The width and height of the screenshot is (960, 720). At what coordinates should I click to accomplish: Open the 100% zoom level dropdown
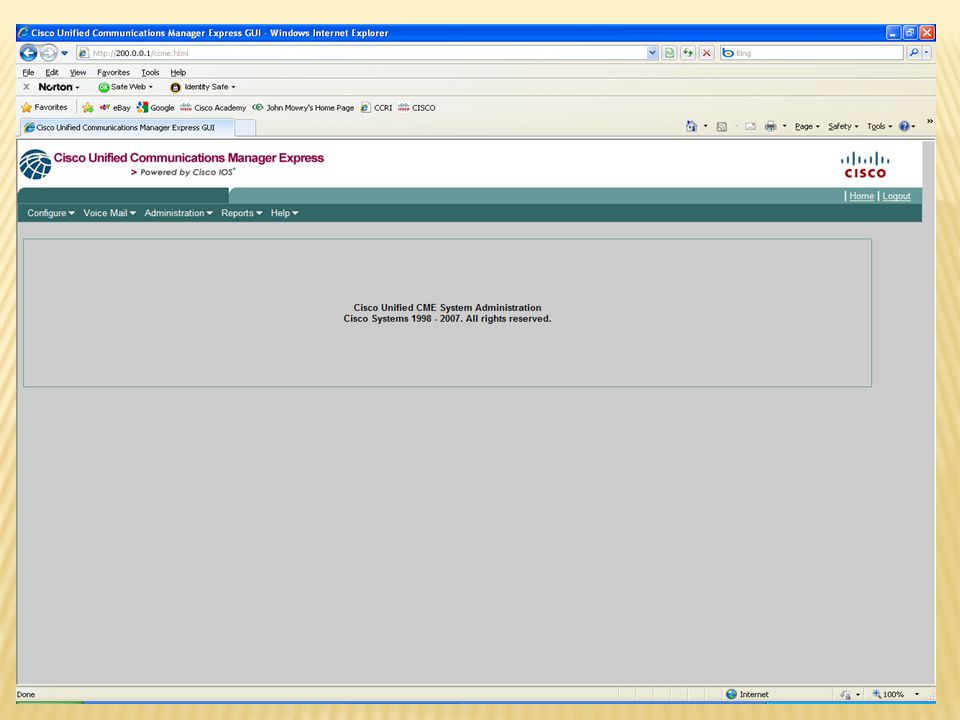click(x=917, y=694)
